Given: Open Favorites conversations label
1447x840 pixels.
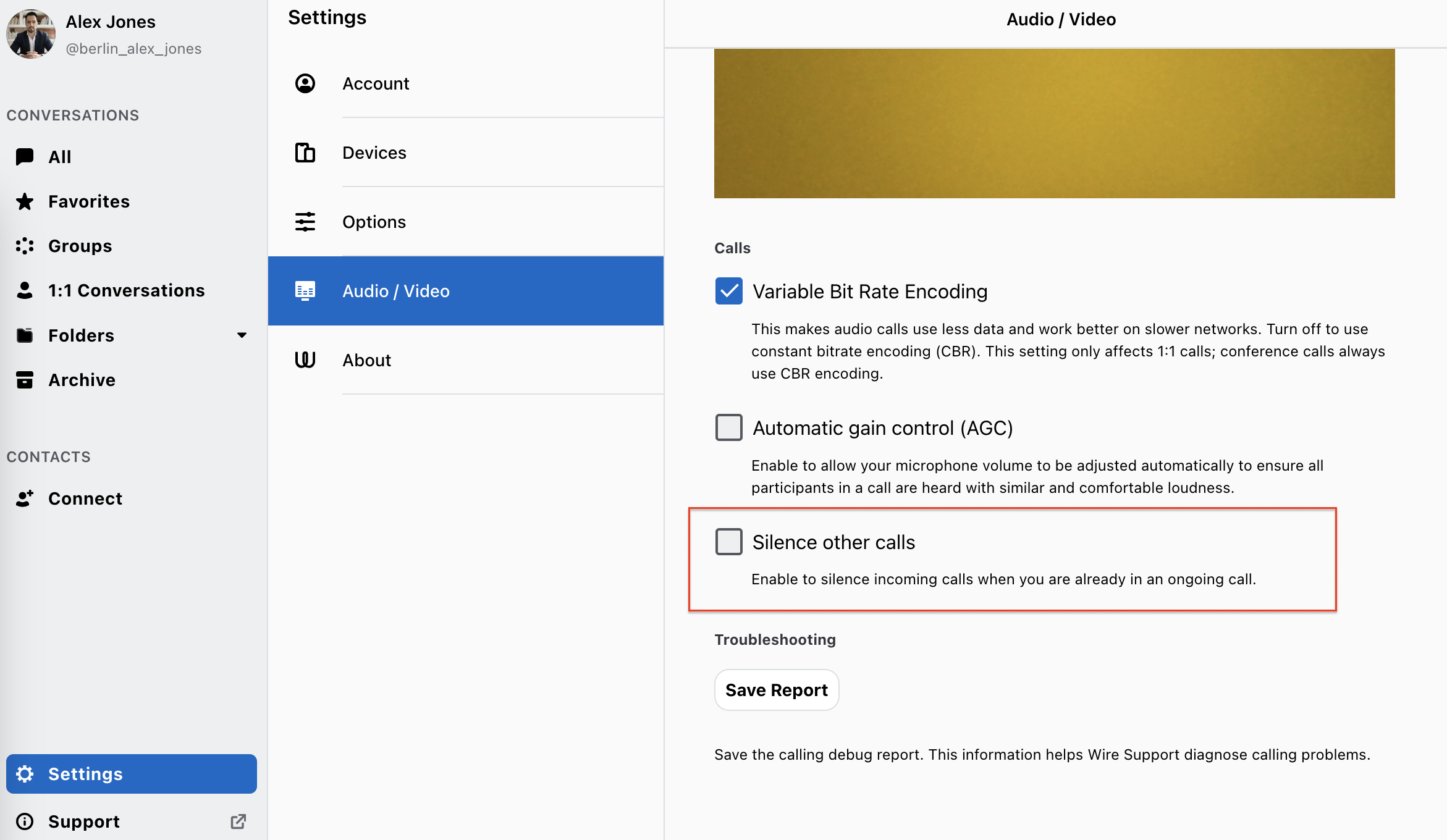Looking at the screenshot, I should 89,201.
